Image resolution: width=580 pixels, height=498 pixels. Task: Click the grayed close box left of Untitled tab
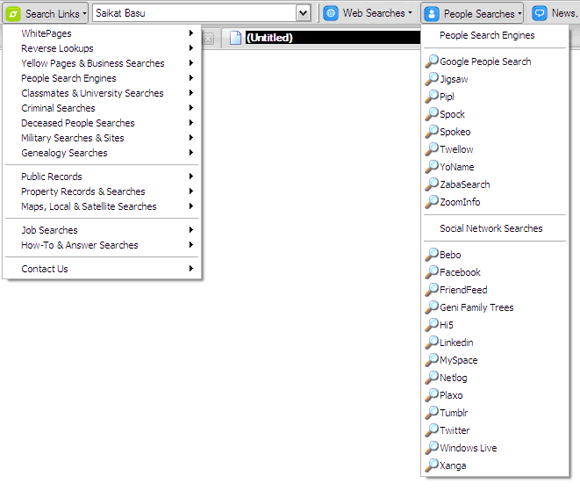pos(208,38)
